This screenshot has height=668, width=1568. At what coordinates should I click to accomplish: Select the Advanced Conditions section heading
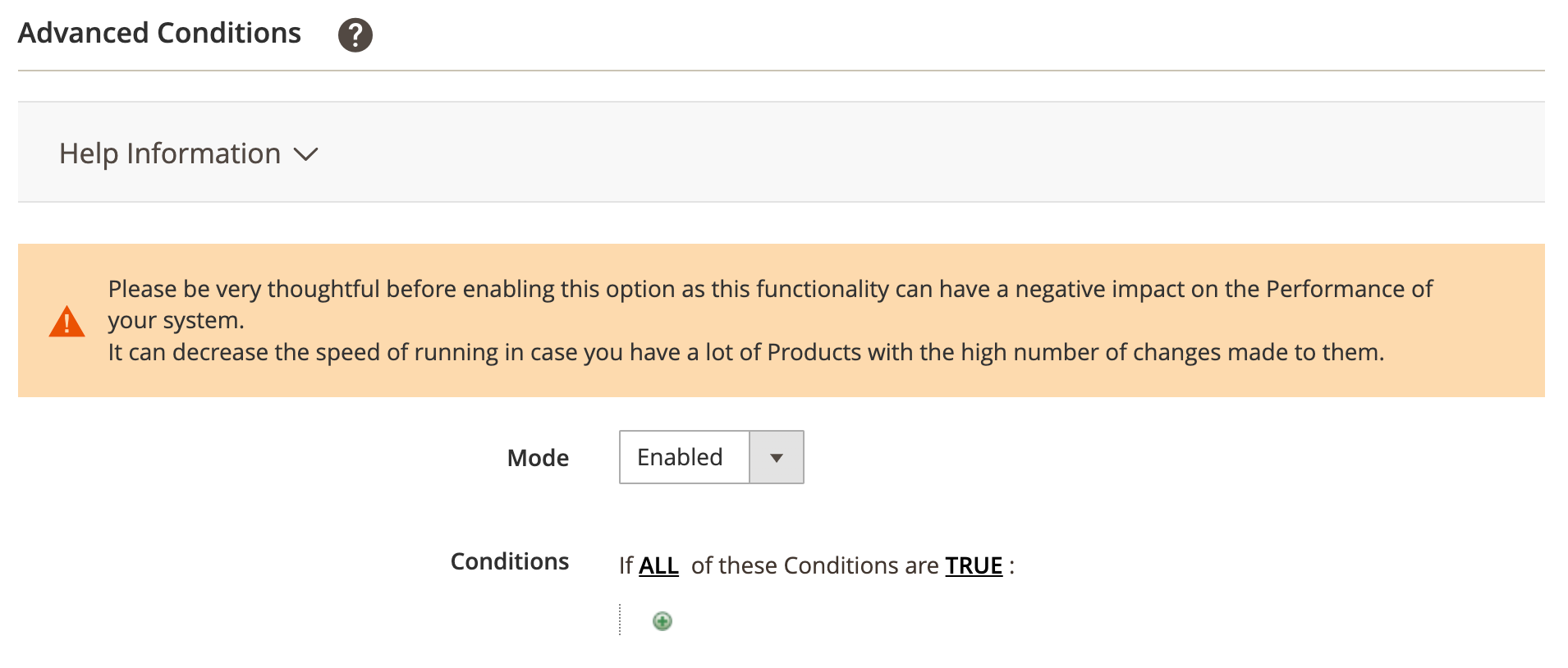(160, 33)
